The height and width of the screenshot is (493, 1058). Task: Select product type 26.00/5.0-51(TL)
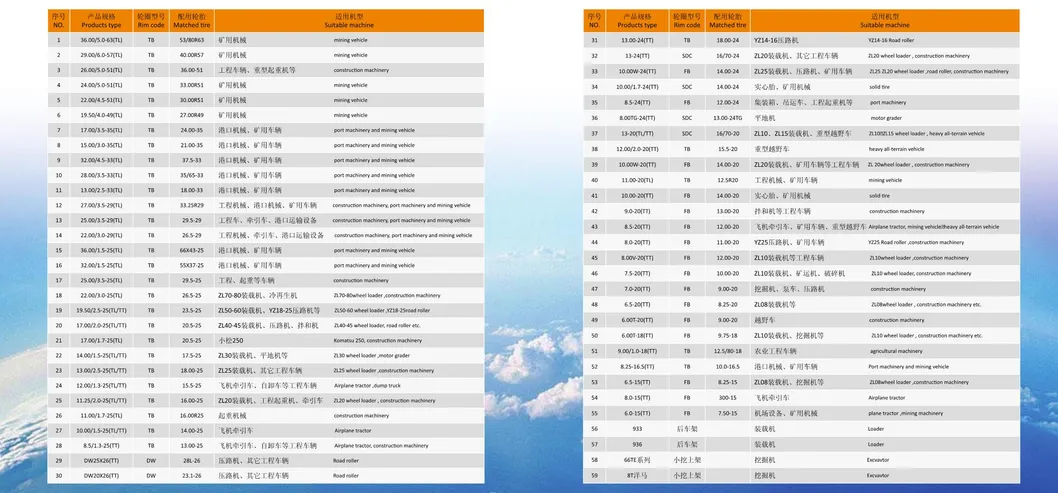(101, 70)
